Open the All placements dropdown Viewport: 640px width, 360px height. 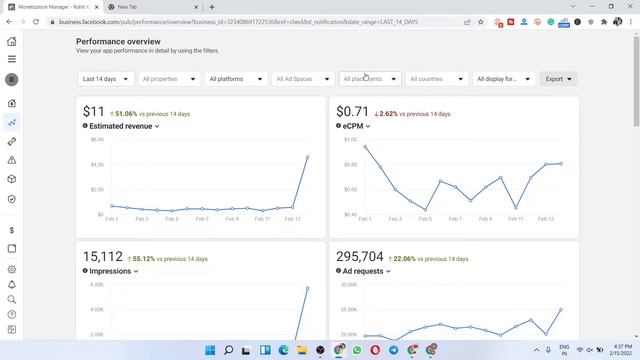[370, 79]
